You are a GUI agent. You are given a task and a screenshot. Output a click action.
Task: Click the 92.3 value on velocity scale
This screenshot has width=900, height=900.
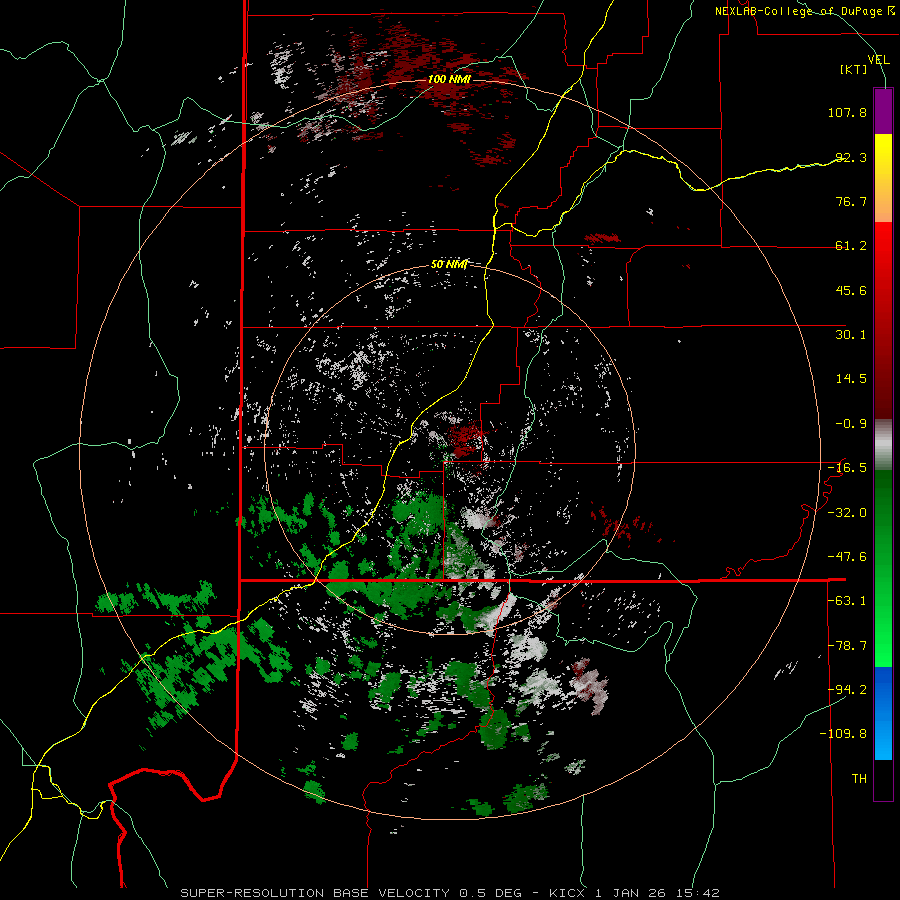[851, 157]
